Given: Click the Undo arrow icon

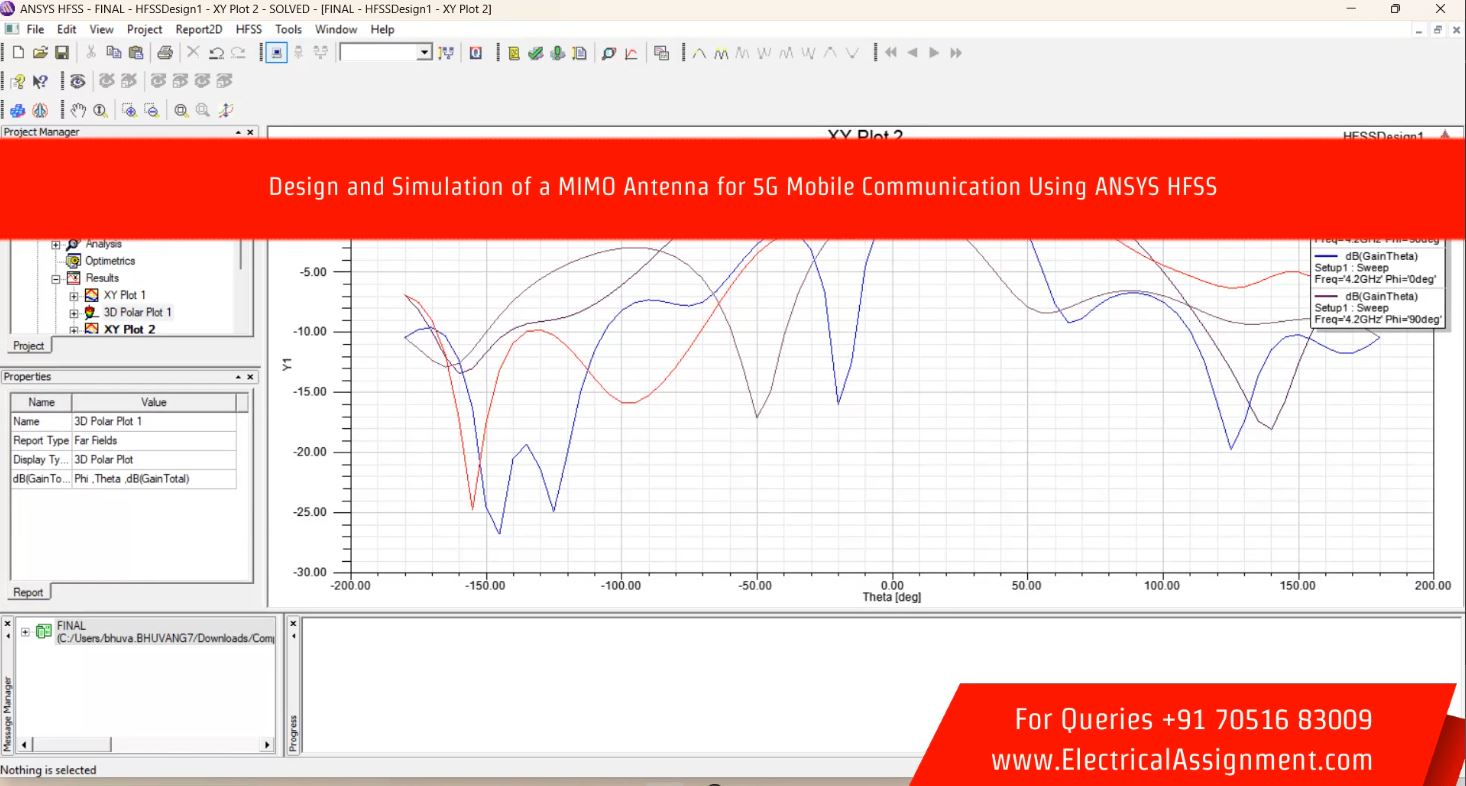Looking at the screenshot, I should tap(216, 53).
